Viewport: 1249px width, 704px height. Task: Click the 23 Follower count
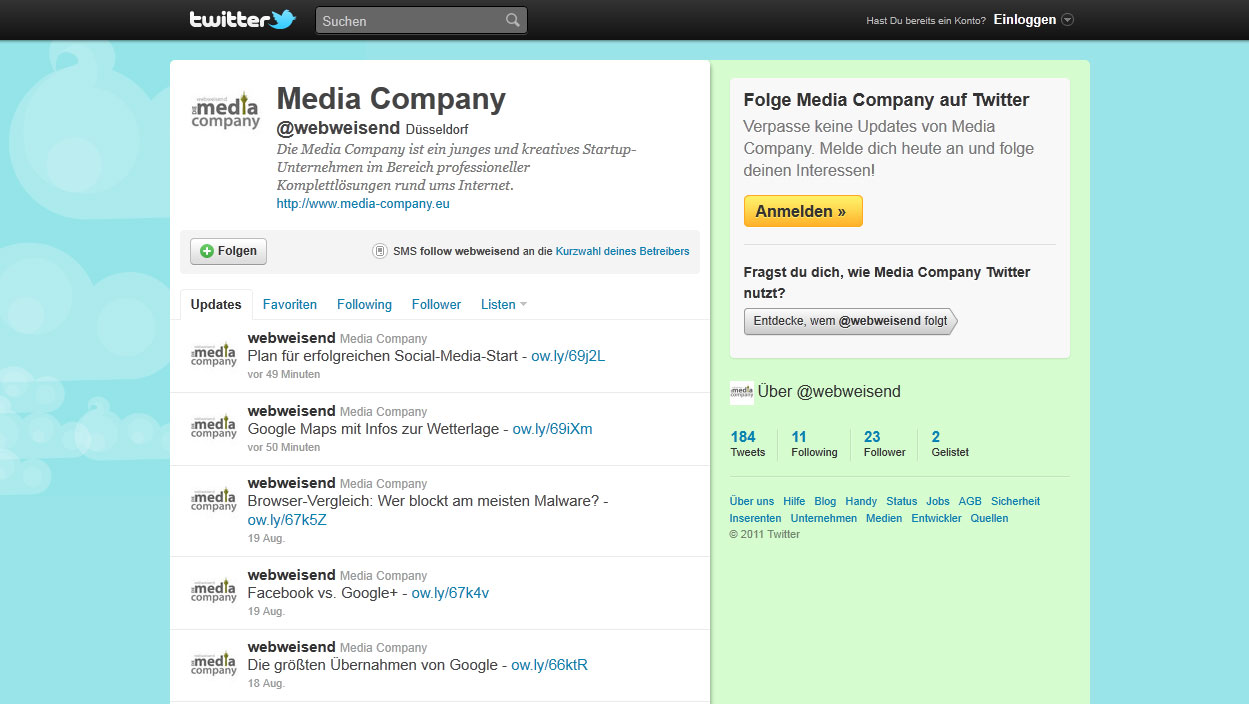(884, 443)
